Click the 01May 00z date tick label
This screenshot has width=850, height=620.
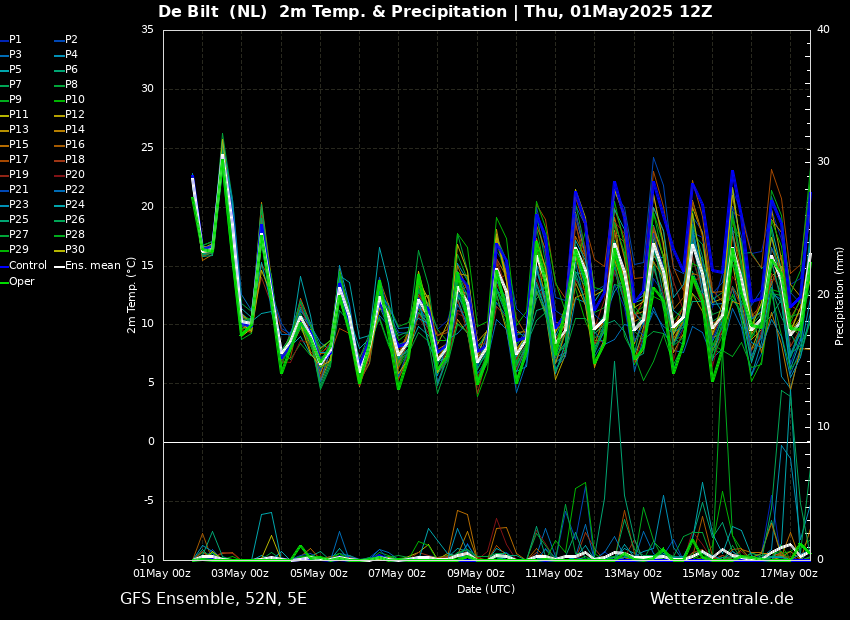(162, 574)
